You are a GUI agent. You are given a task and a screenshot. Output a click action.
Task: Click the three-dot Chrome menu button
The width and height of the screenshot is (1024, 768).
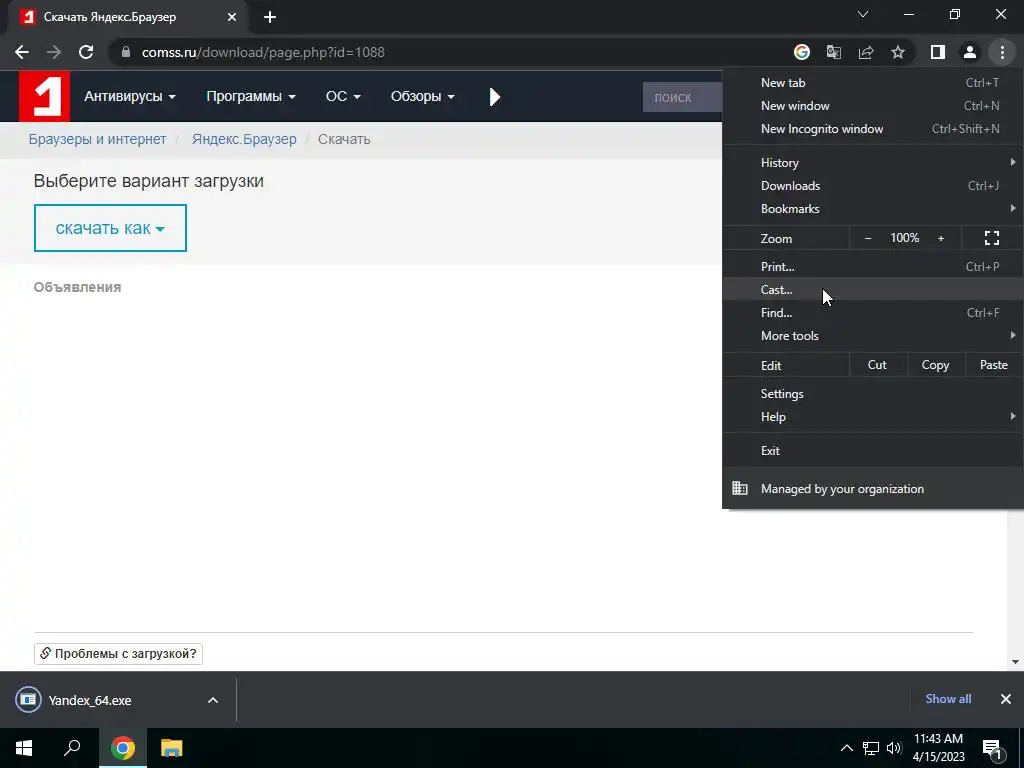(x=1002, y=52)
